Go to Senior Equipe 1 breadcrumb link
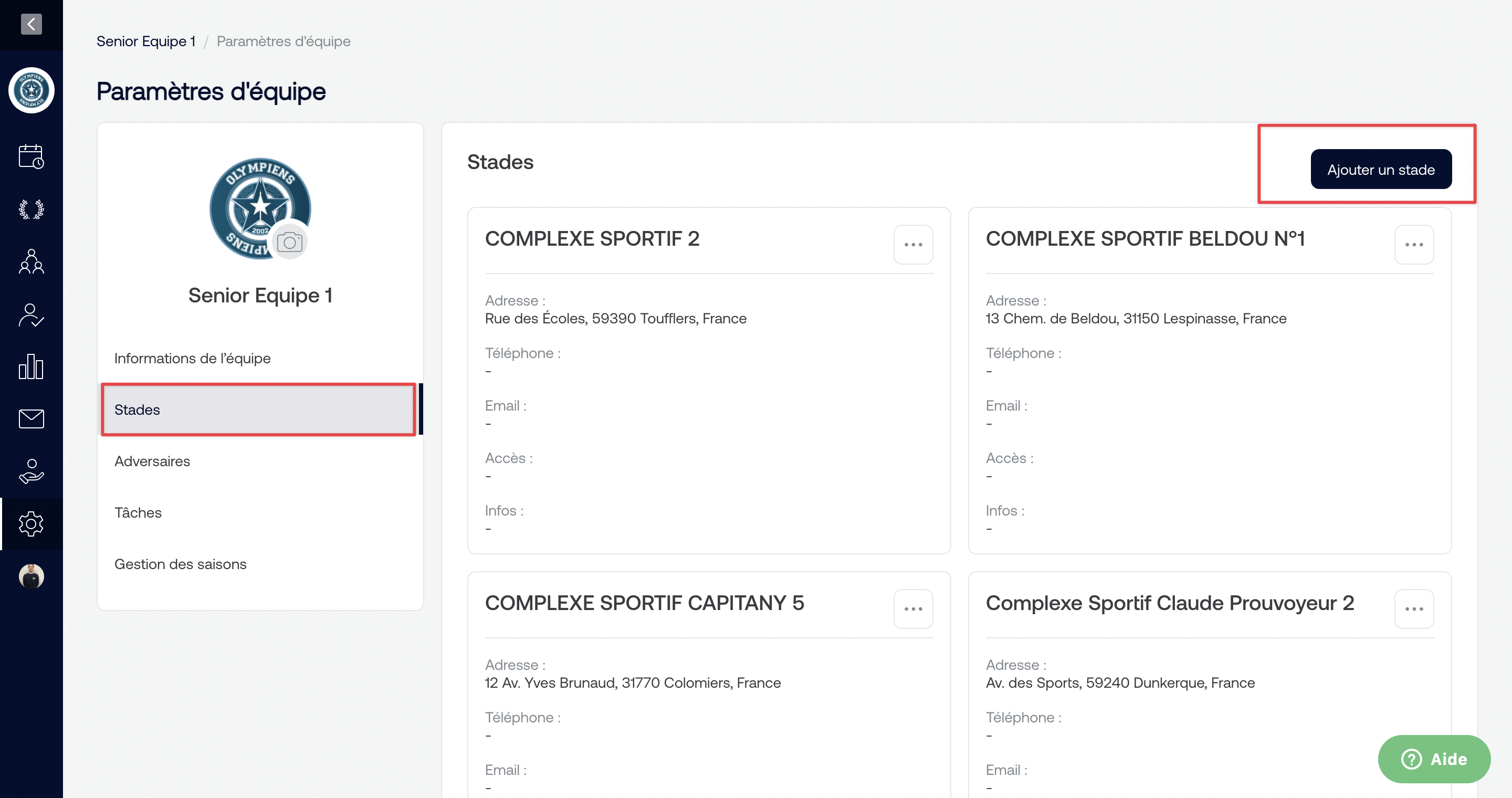Image resolution: width=1512 pixels, height=798 pixels. coord(145,41)
